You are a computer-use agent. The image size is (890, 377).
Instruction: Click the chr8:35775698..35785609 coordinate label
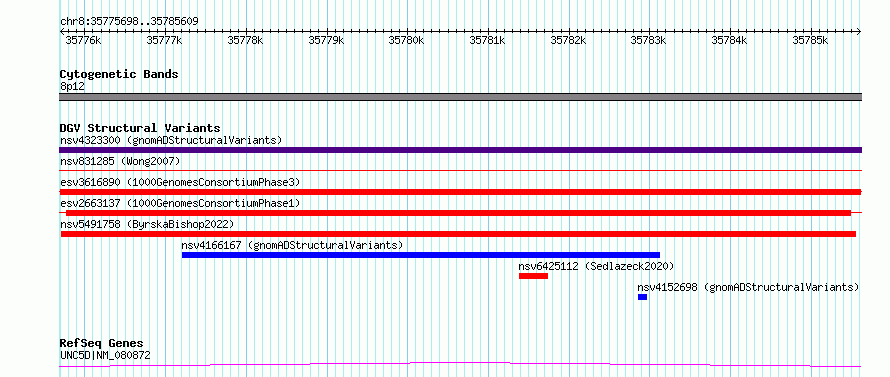click(129, 22)
